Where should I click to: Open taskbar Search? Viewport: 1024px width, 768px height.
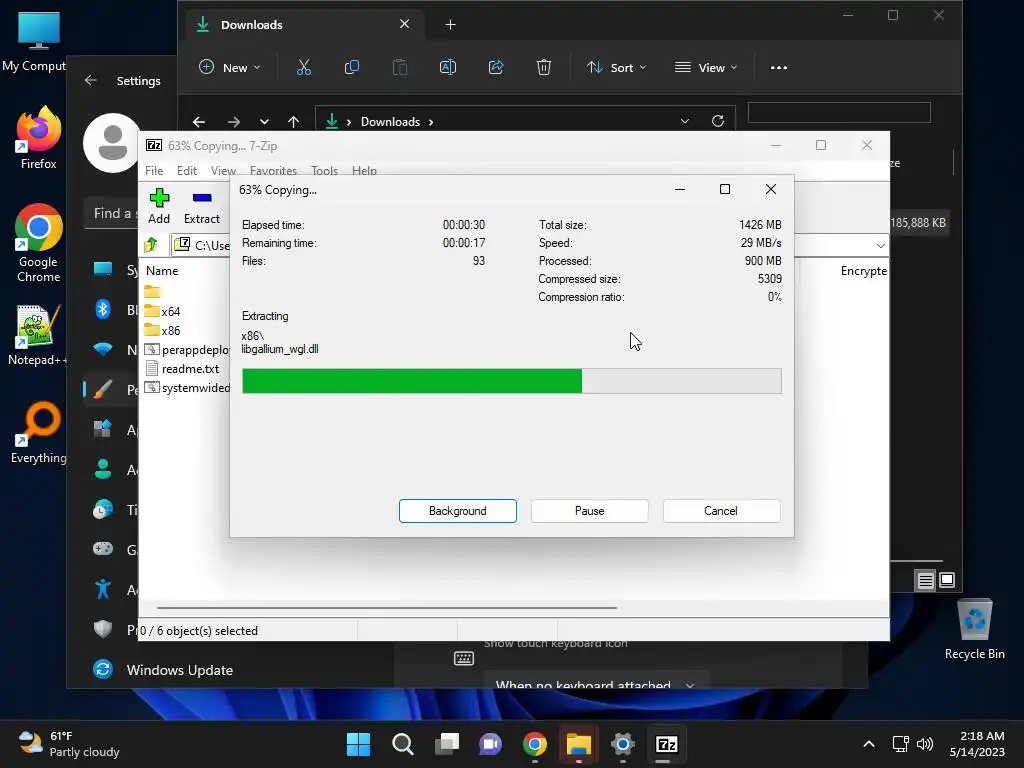(x=402, y=744)
